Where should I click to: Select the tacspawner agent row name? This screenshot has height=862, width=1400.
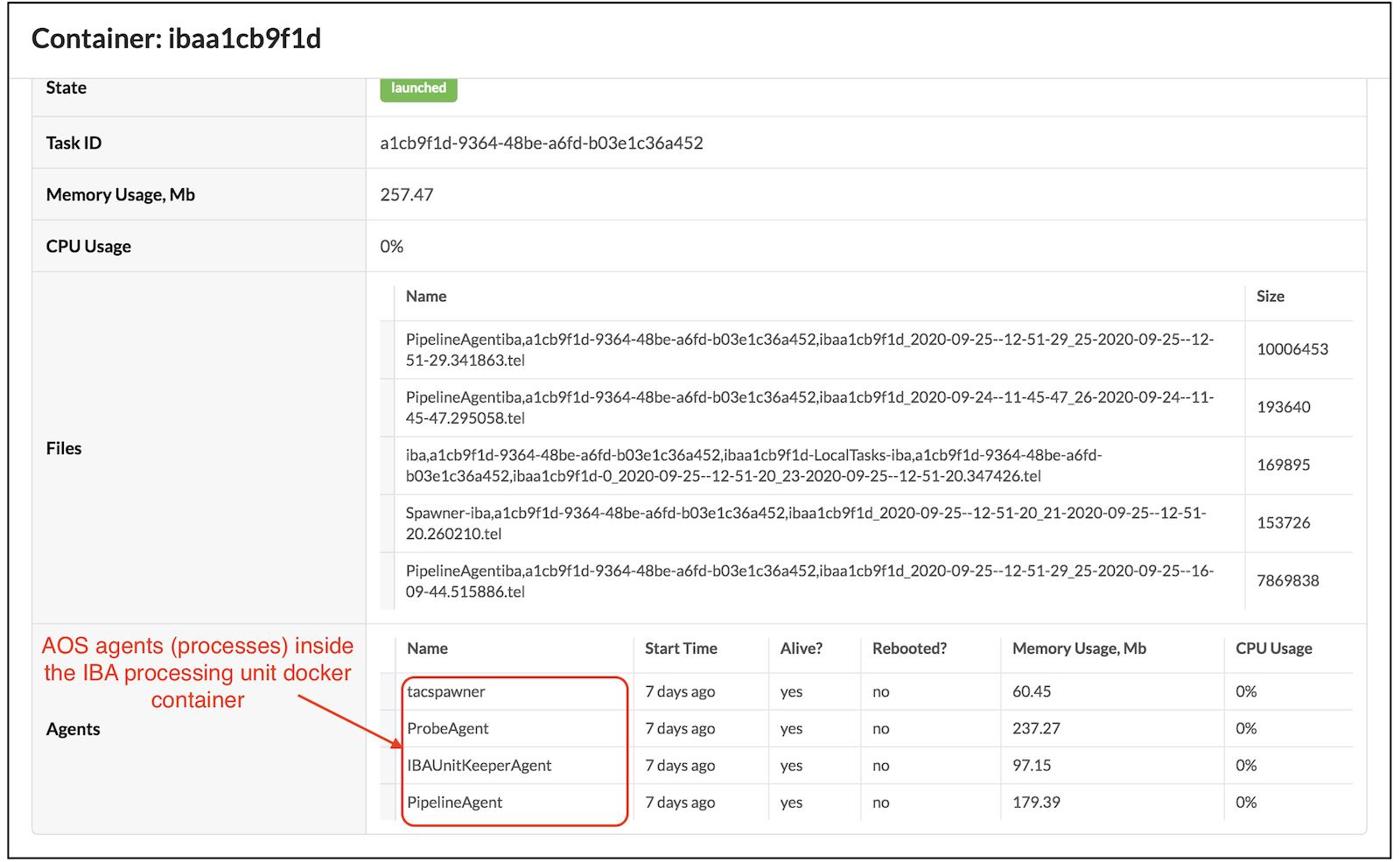446,691
